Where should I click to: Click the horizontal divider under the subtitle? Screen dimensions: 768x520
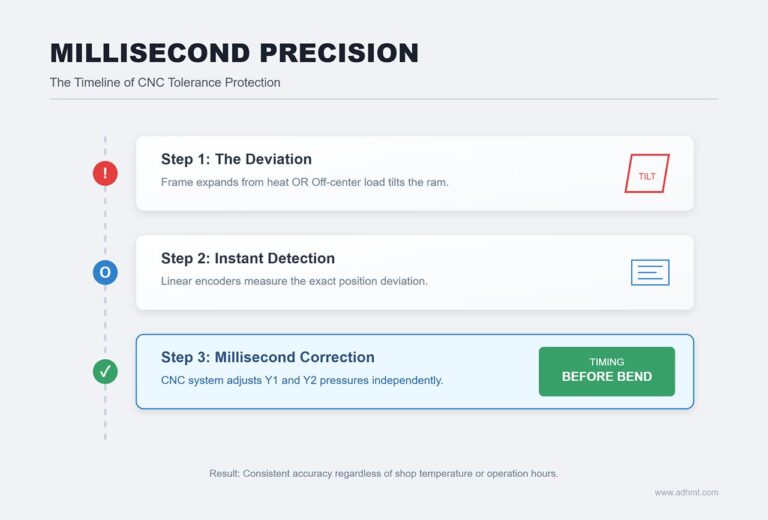click(384, 99)
